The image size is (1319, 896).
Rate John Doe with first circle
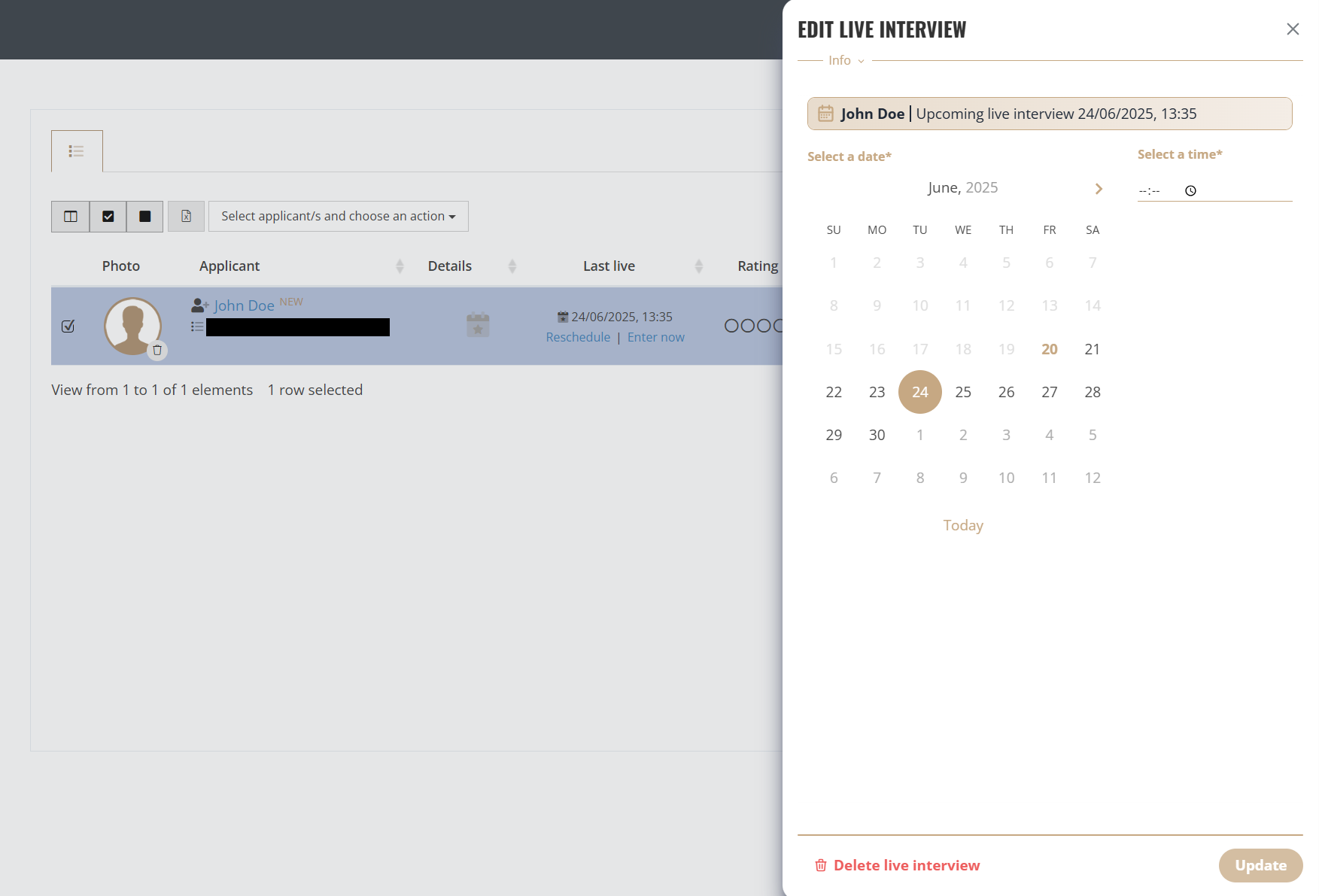coord(731,326)
